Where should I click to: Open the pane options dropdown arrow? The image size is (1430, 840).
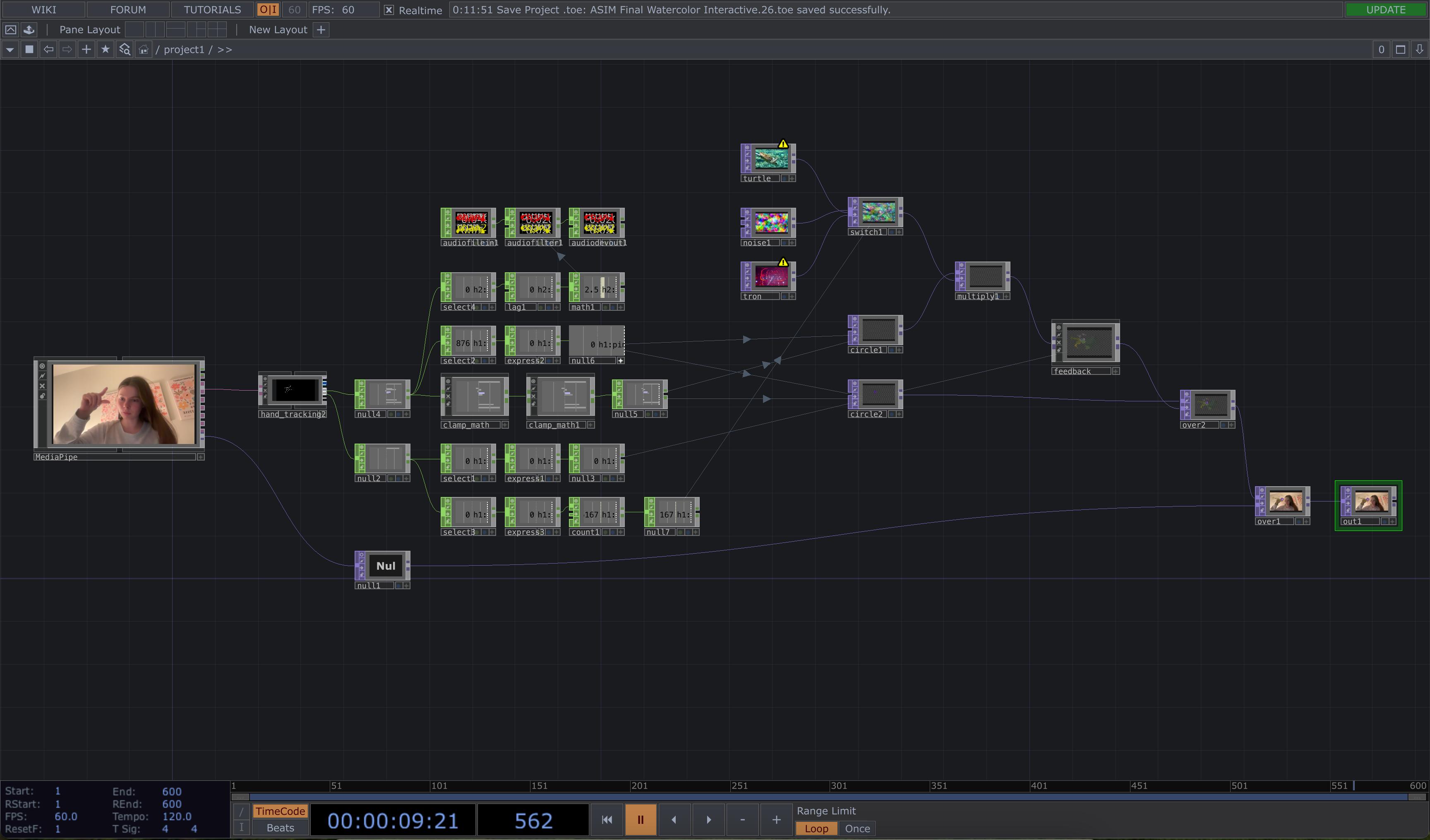(10, 49)
